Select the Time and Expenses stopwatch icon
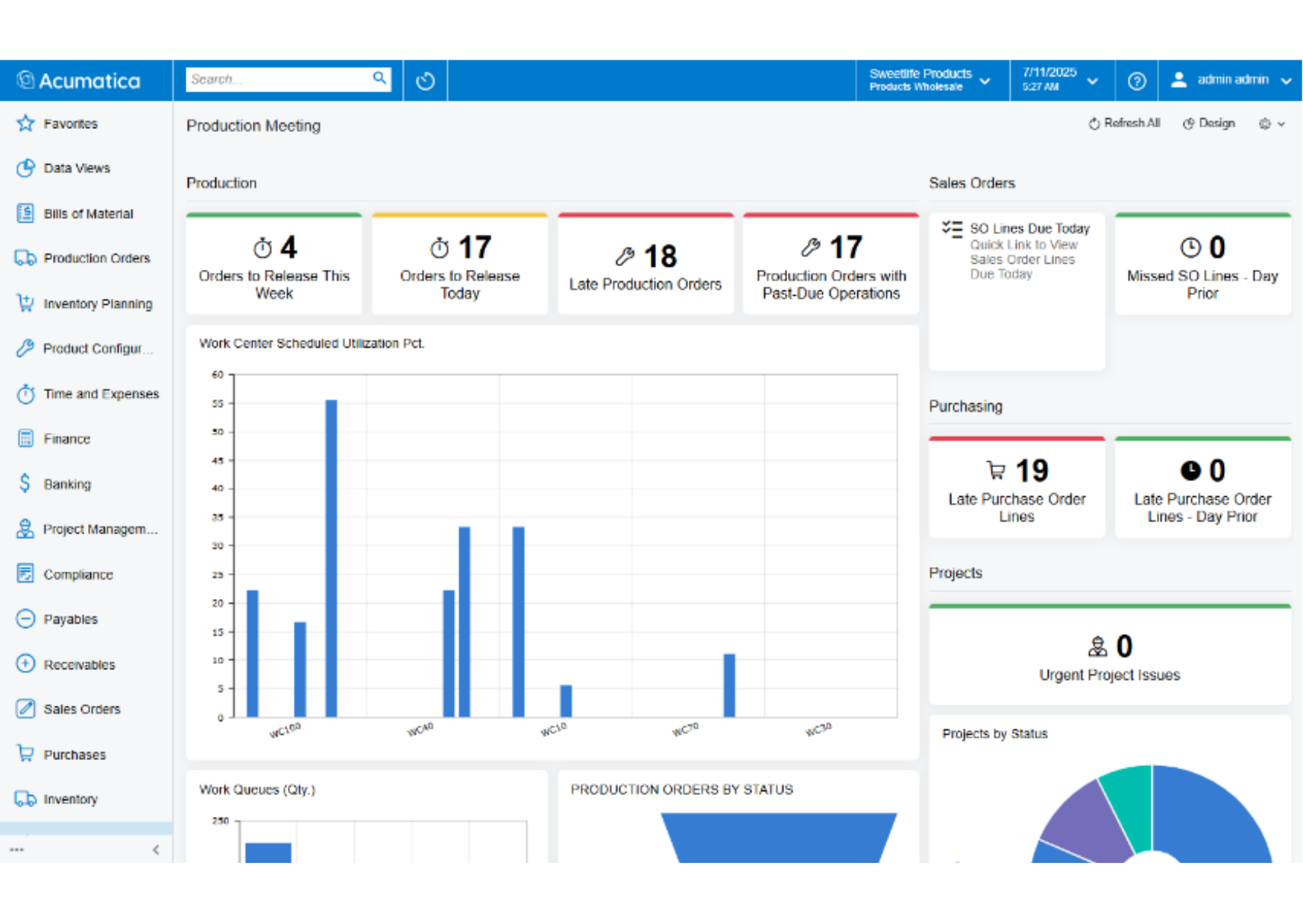The width and height of the screenshot is (1303, 924). pyautogui.click(x=25, y=393)
